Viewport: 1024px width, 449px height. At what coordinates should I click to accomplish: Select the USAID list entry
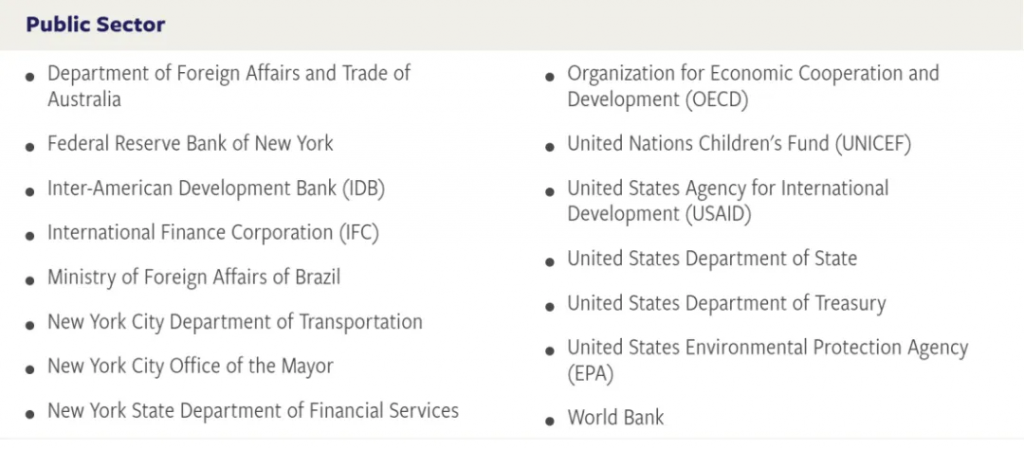pyautogui.click(x=728, y=201)
